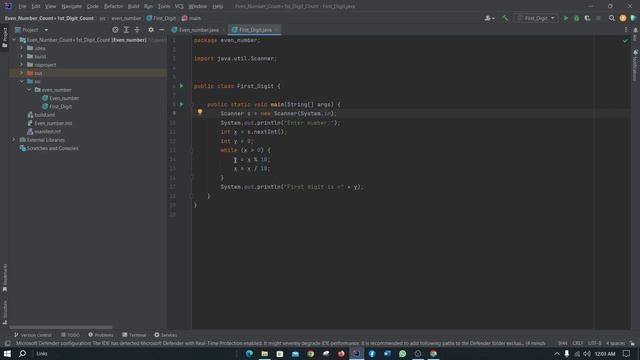640x360 pixels.
Task: Open Search Everywhere magnifier icon
Action: 611,18
